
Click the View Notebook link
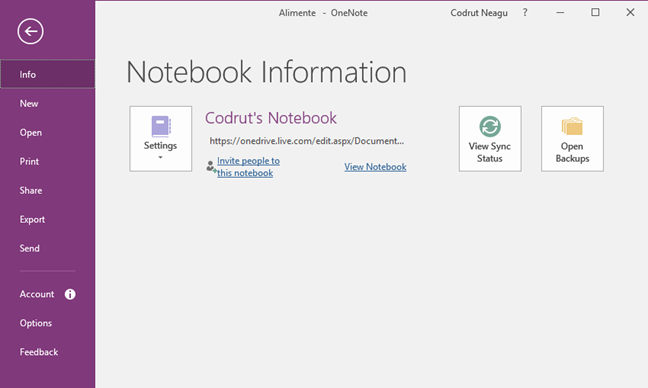375,167
